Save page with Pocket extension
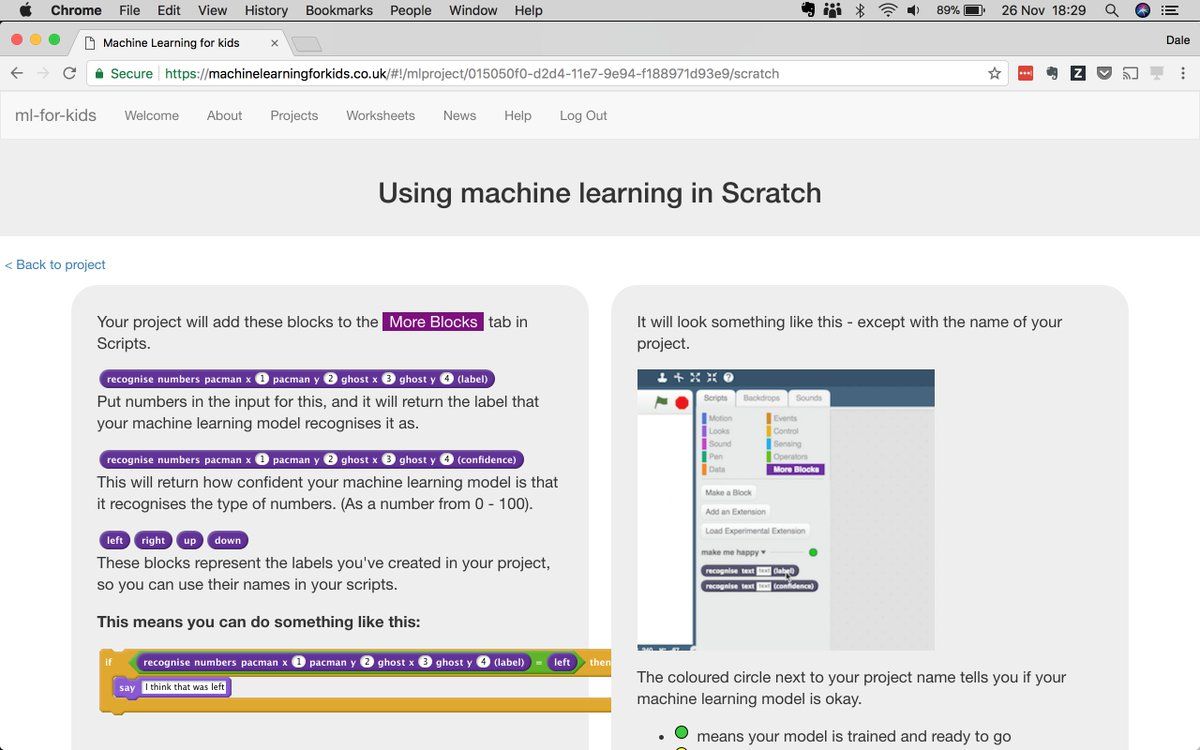Image resolution: width=1200 pixels, height=750 pixels. 1104,73
